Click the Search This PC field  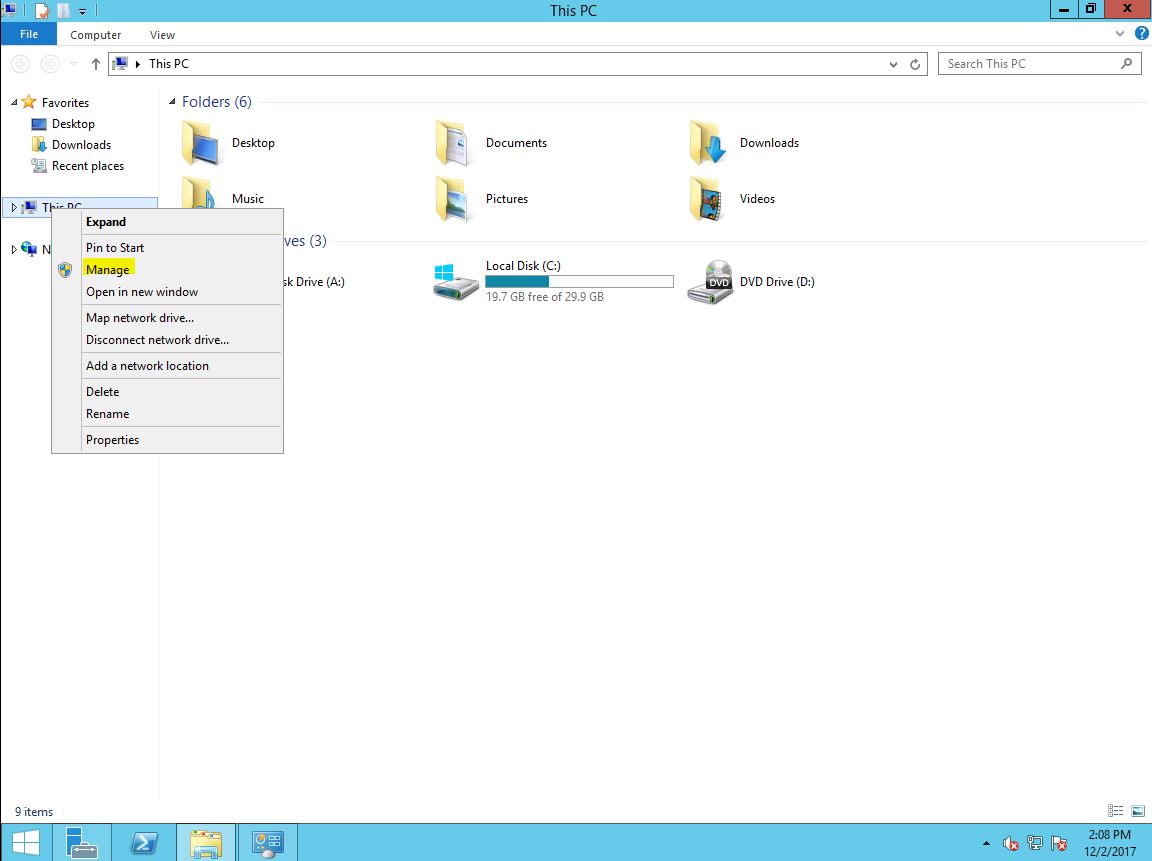click(x=1030, y=64)
